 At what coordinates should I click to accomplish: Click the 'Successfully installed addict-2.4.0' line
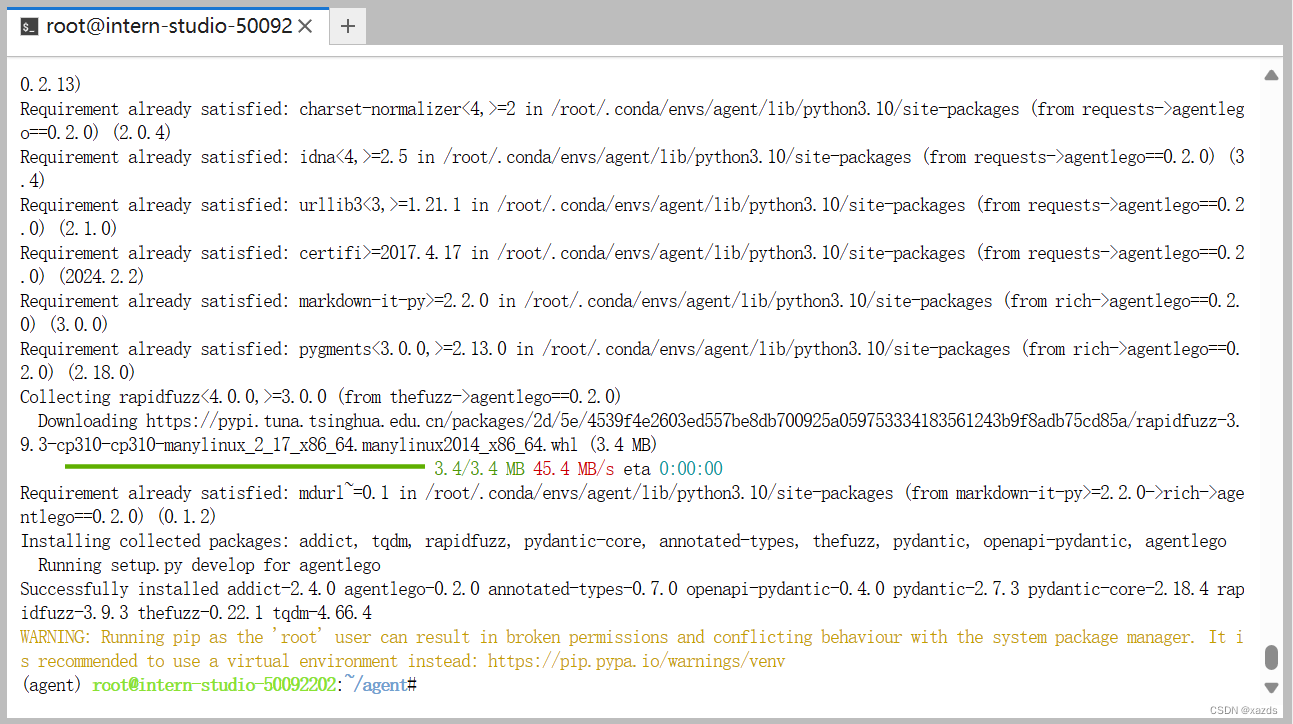click(632, 589)
